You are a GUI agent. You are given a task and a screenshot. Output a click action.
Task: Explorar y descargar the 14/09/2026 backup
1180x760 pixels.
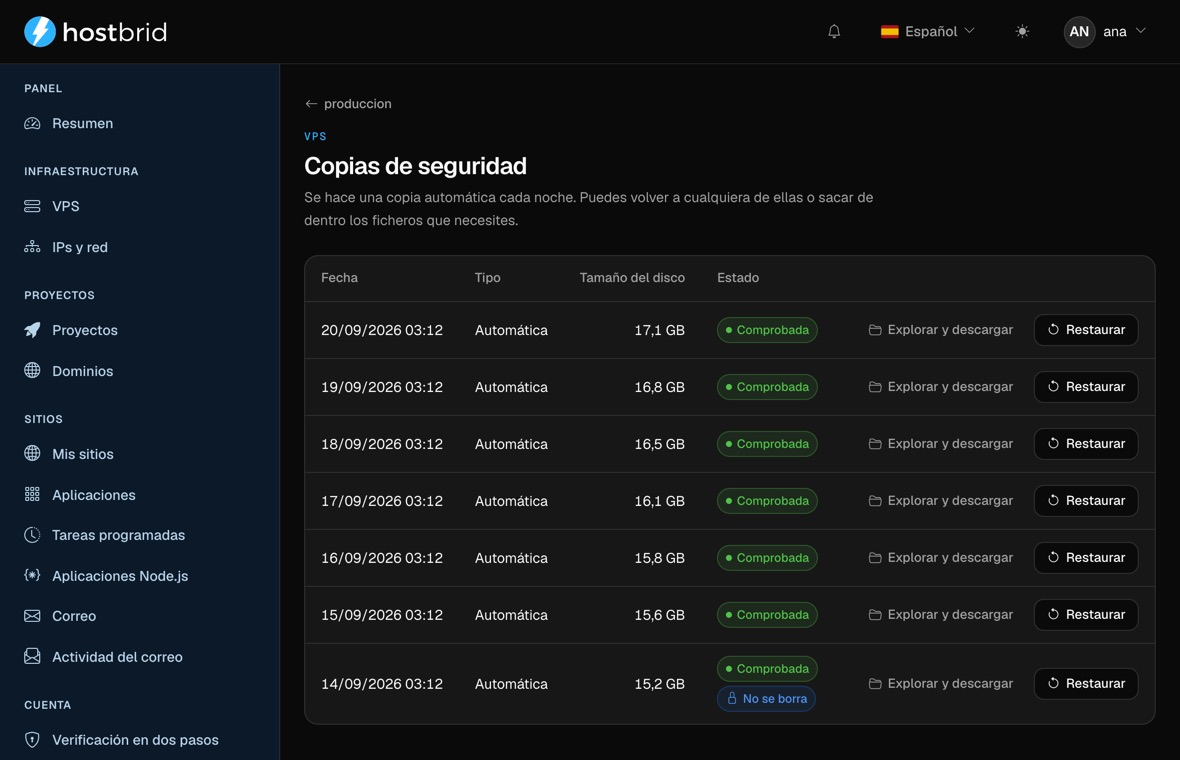tap(941, 683)
